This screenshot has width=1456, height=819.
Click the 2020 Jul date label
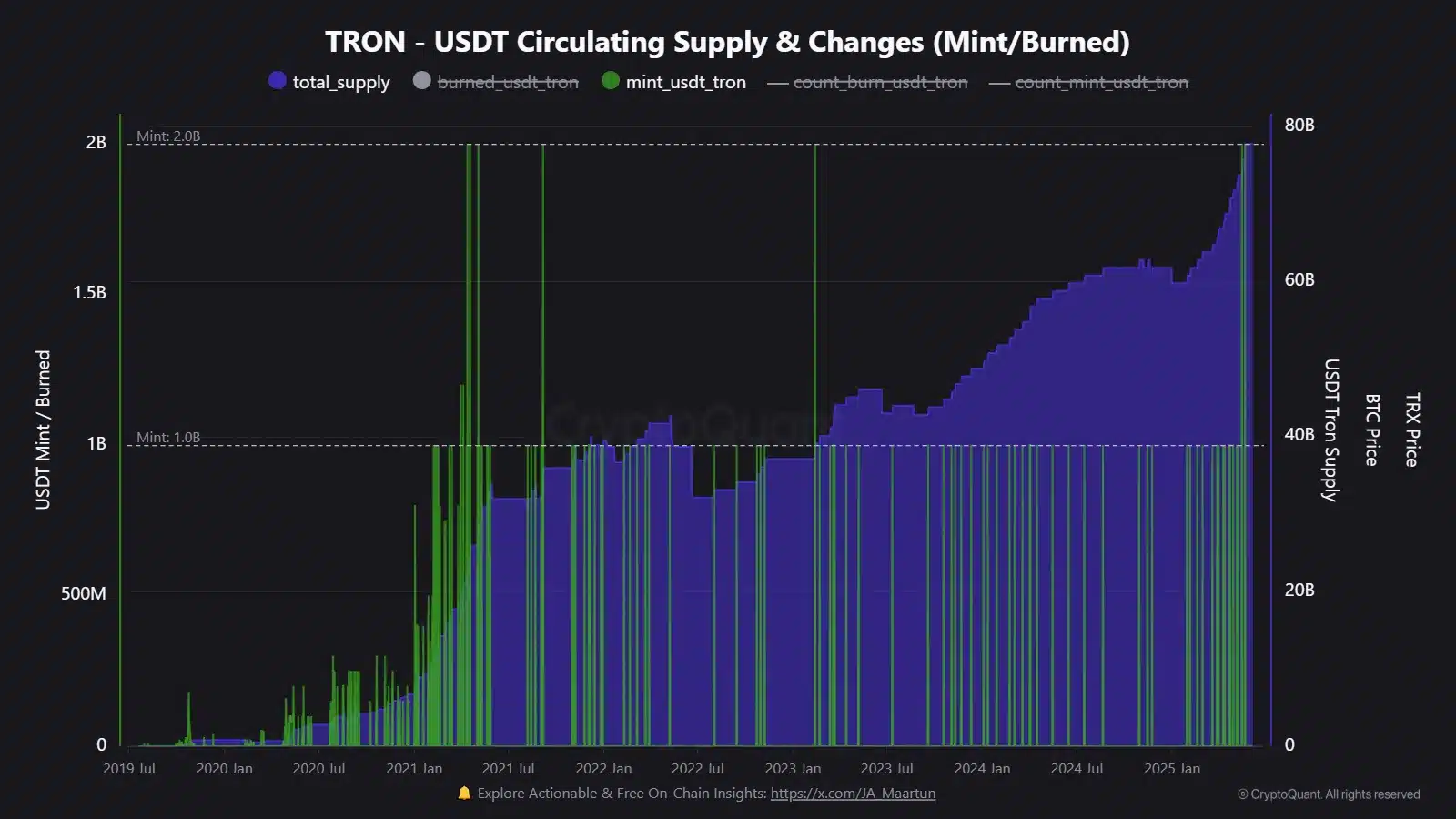pyautogui.click(x=318, y=769)
